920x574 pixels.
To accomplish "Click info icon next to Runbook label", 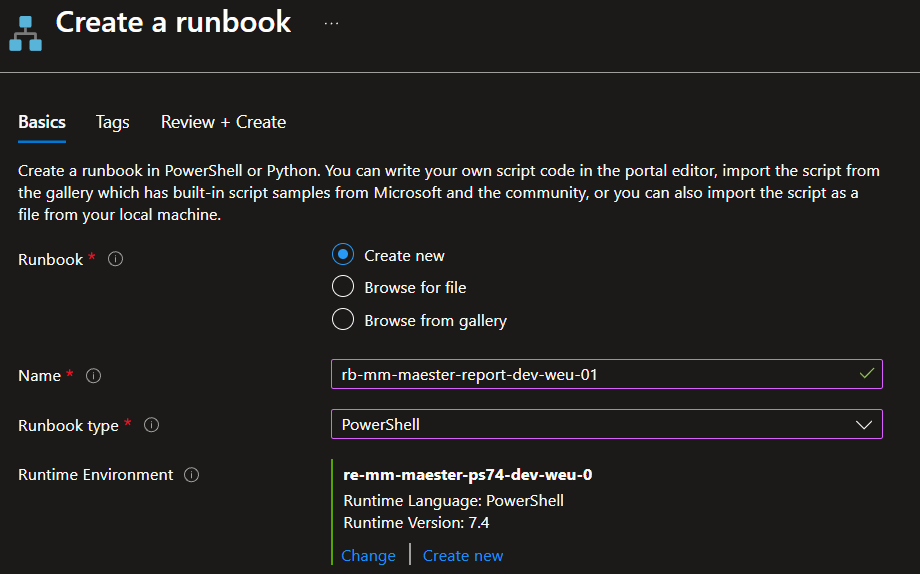I will pos(116,259).
